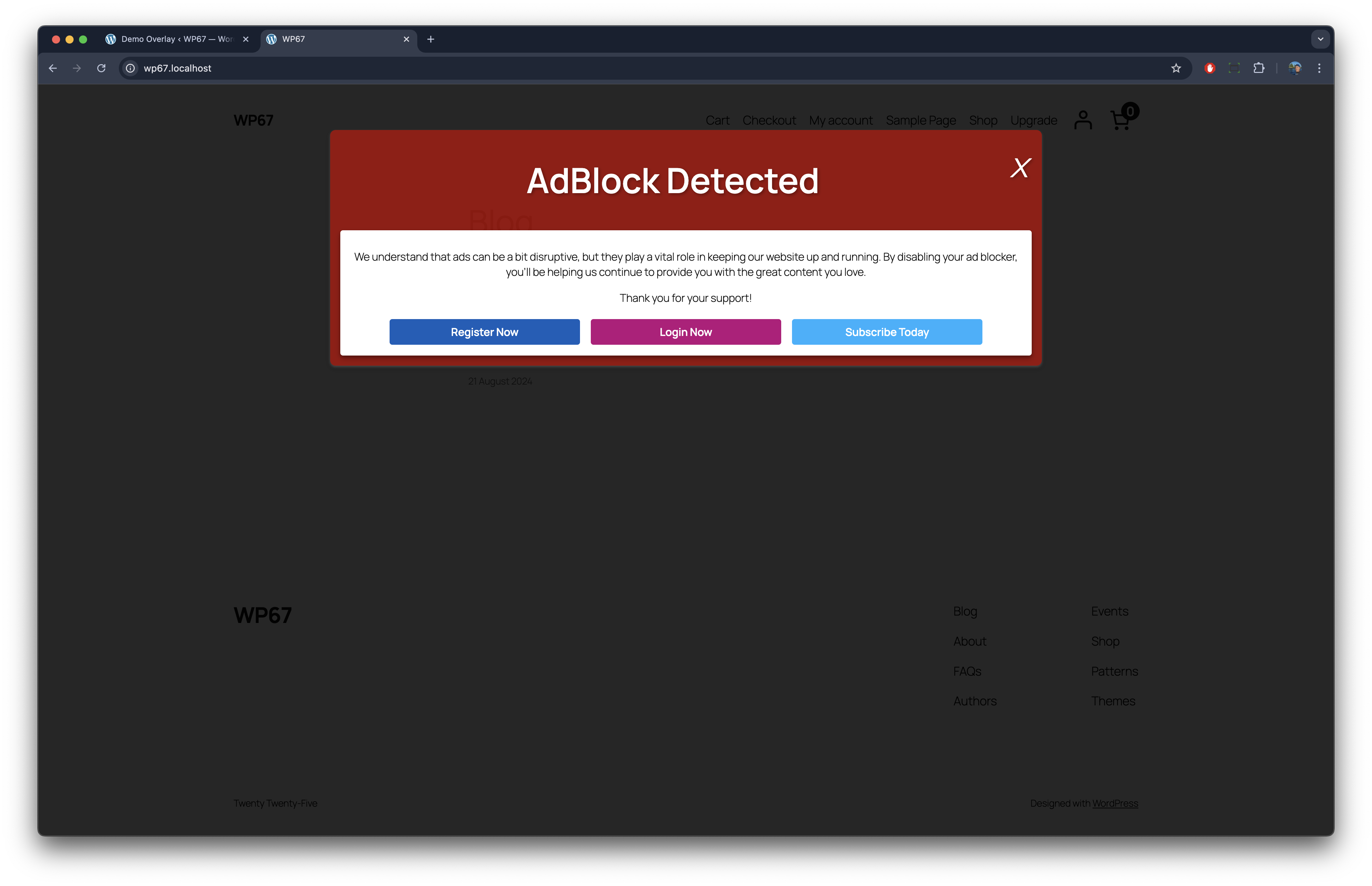Image resolution: width=1372 pixels, height=886 pixels.
Task: Expand the tab search dropdown arrow
Action: [x=1320, y=39]
